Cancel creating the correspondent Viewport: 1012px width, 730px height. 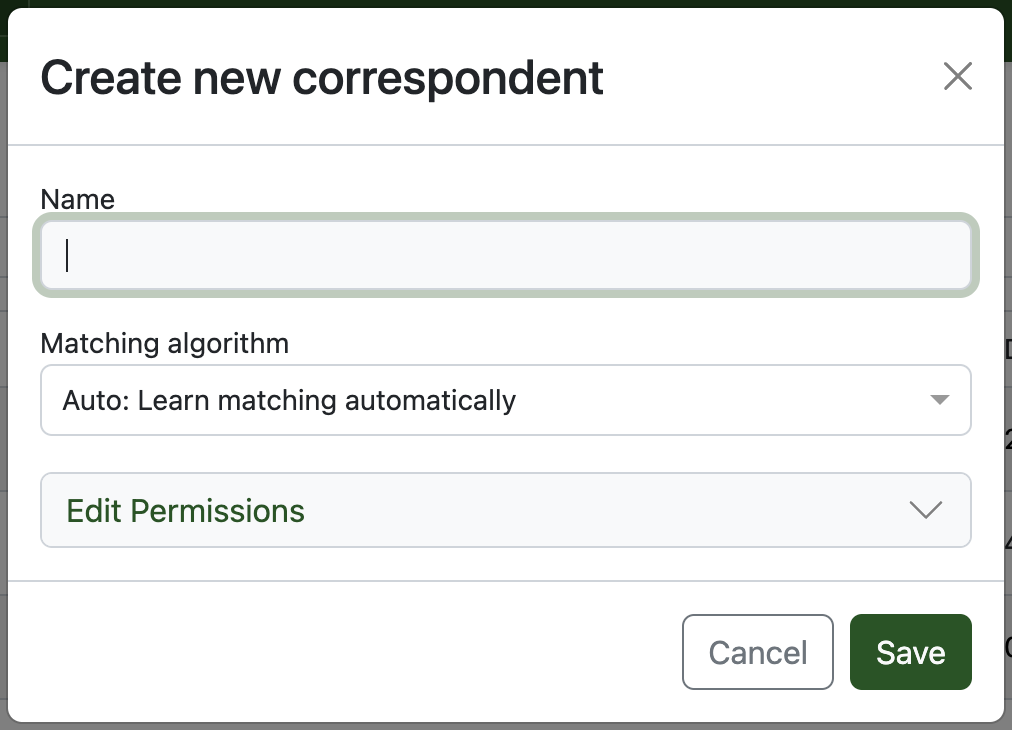[x=757, y=652]
